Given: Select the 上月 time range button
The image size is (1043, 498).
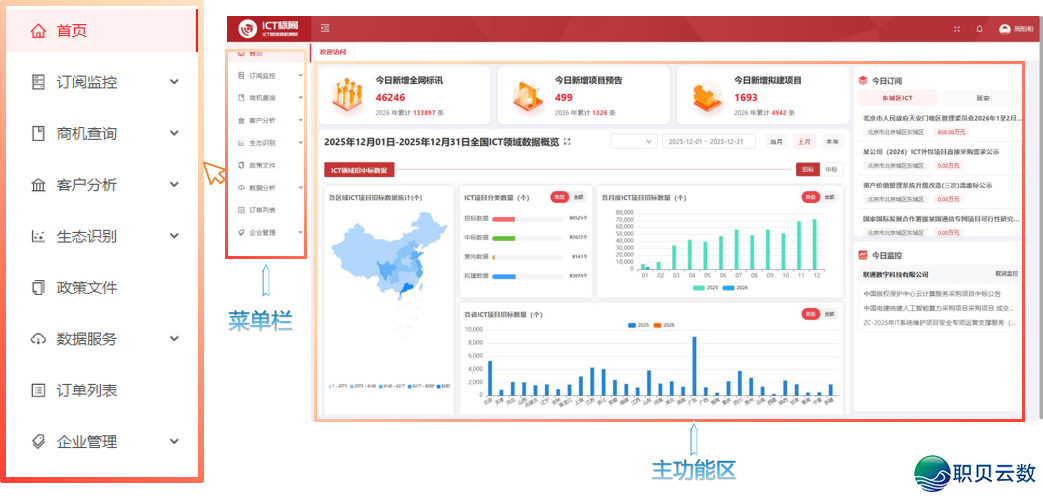Looking at the screenshot, I should pos(804,142).
